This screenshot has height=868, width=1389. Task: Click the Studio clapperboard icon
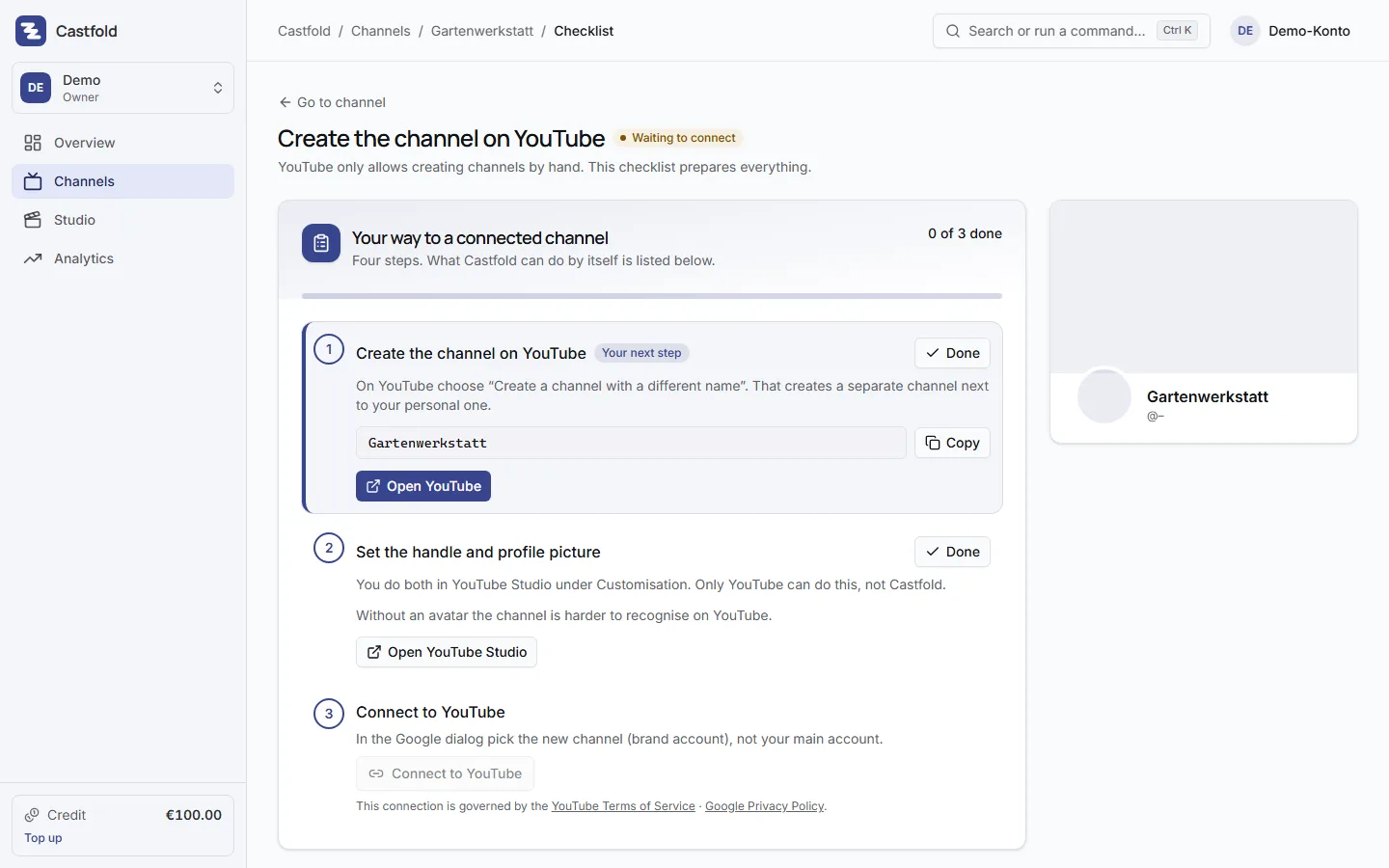click(33, 220)
